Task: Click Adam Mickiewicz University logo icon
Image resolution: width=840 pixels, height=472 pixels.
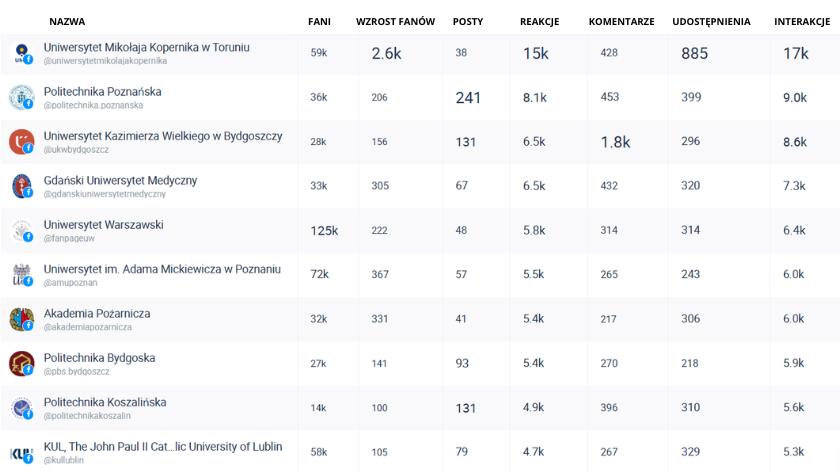Action: point(21,275)
